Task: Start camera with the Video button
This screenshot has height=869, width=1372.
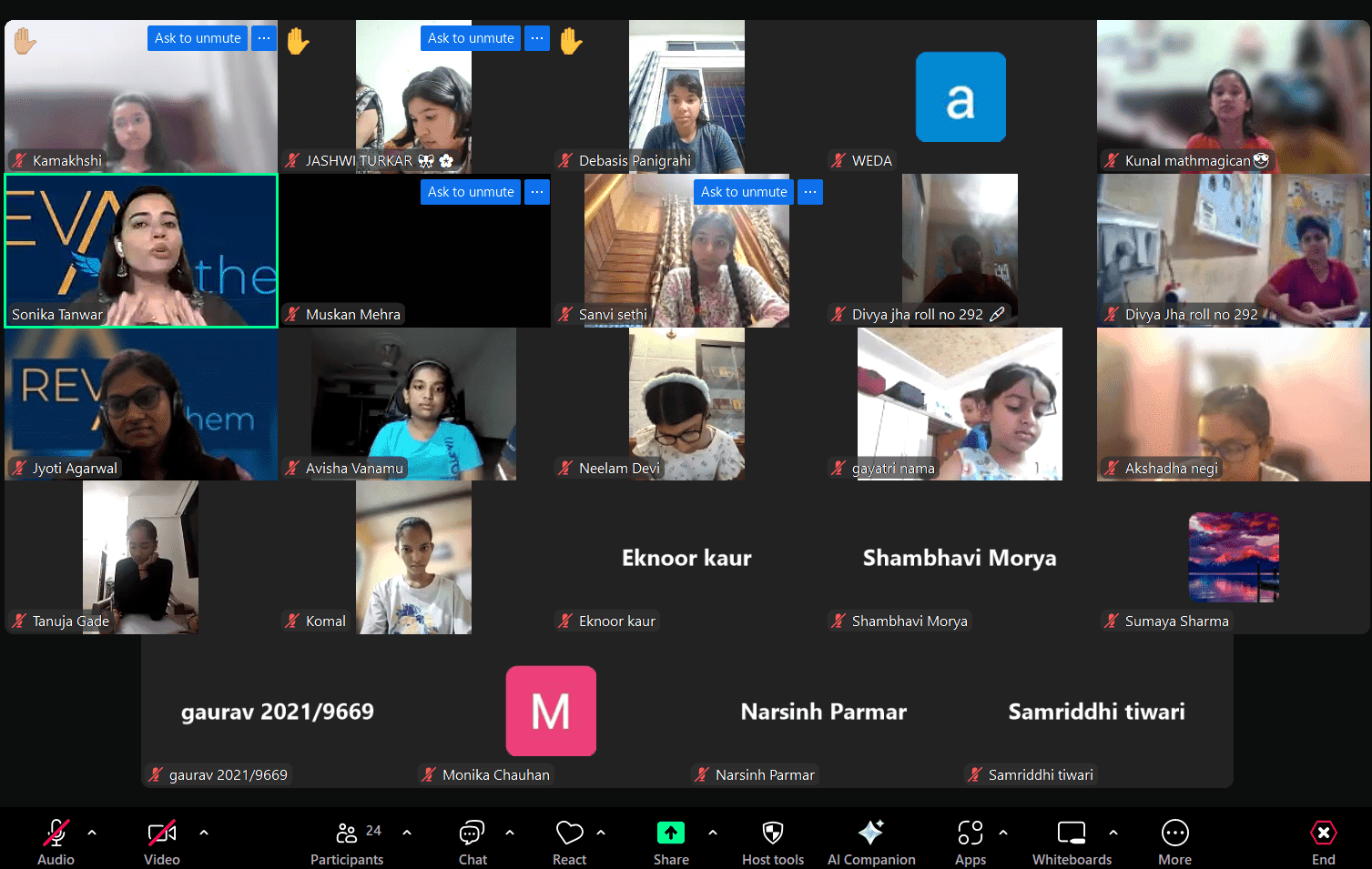Action: 162,842
